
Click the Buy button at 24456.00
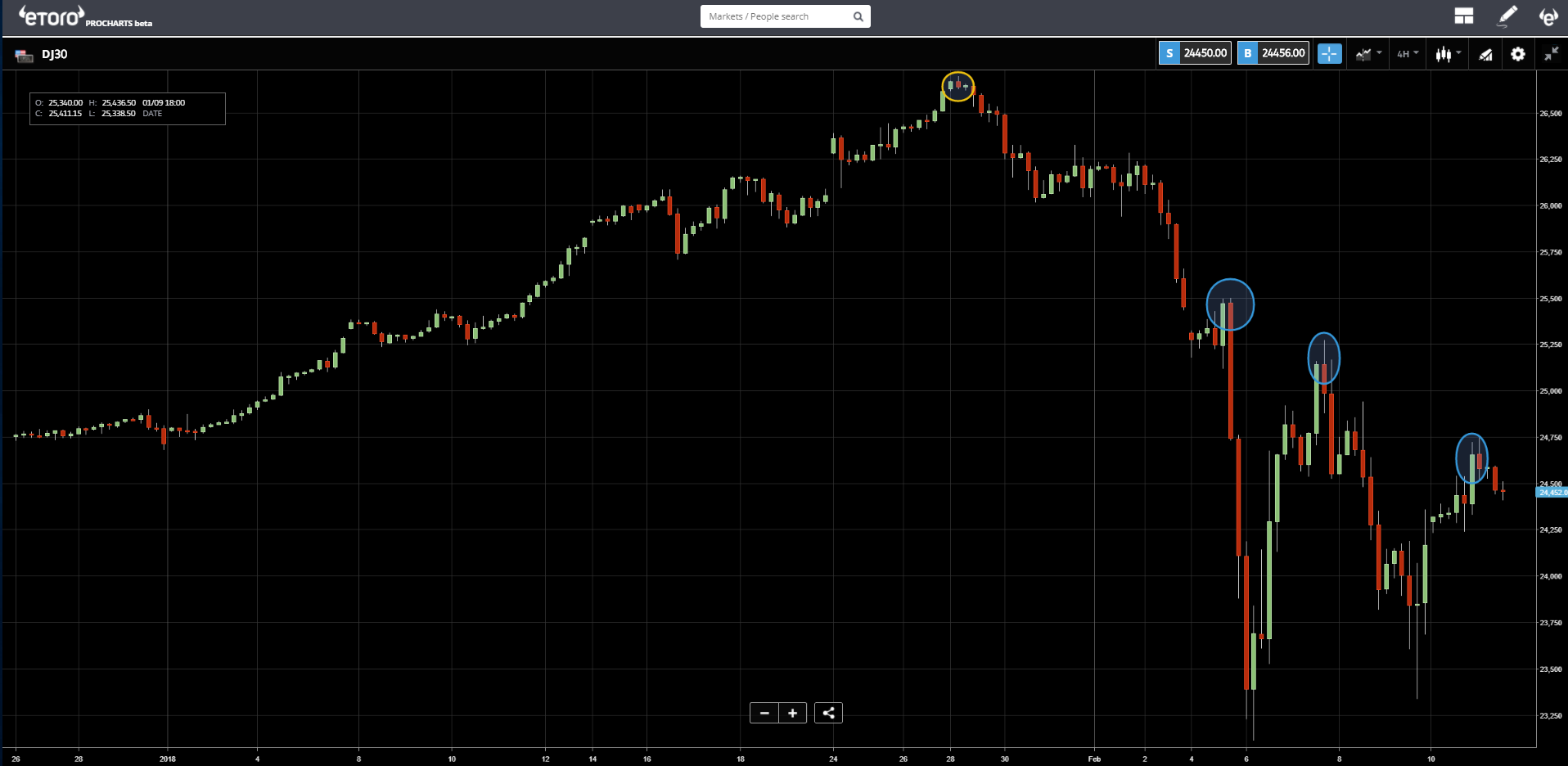pyautogui.click(x=1273, y=53)
